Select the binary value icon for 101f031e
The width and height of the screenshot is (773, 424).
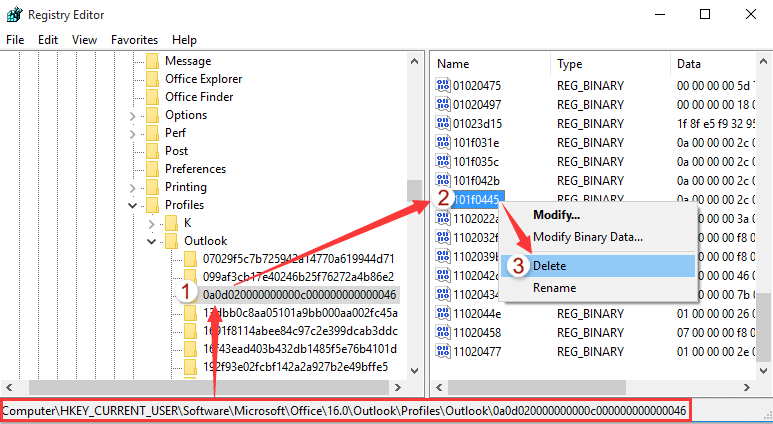pos(443,142)
